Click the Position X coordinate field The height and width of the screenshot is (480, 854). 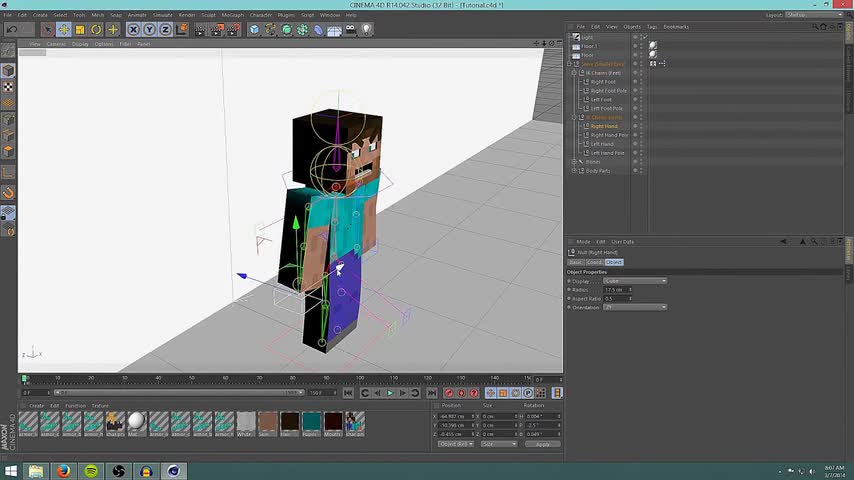coord(455,416)
